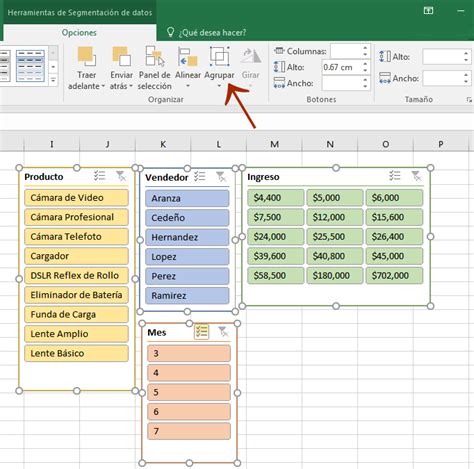Viewport: 474px width, 469px height.
Task: Filter by Funda de Carga
Action: [x=76, y=314]
